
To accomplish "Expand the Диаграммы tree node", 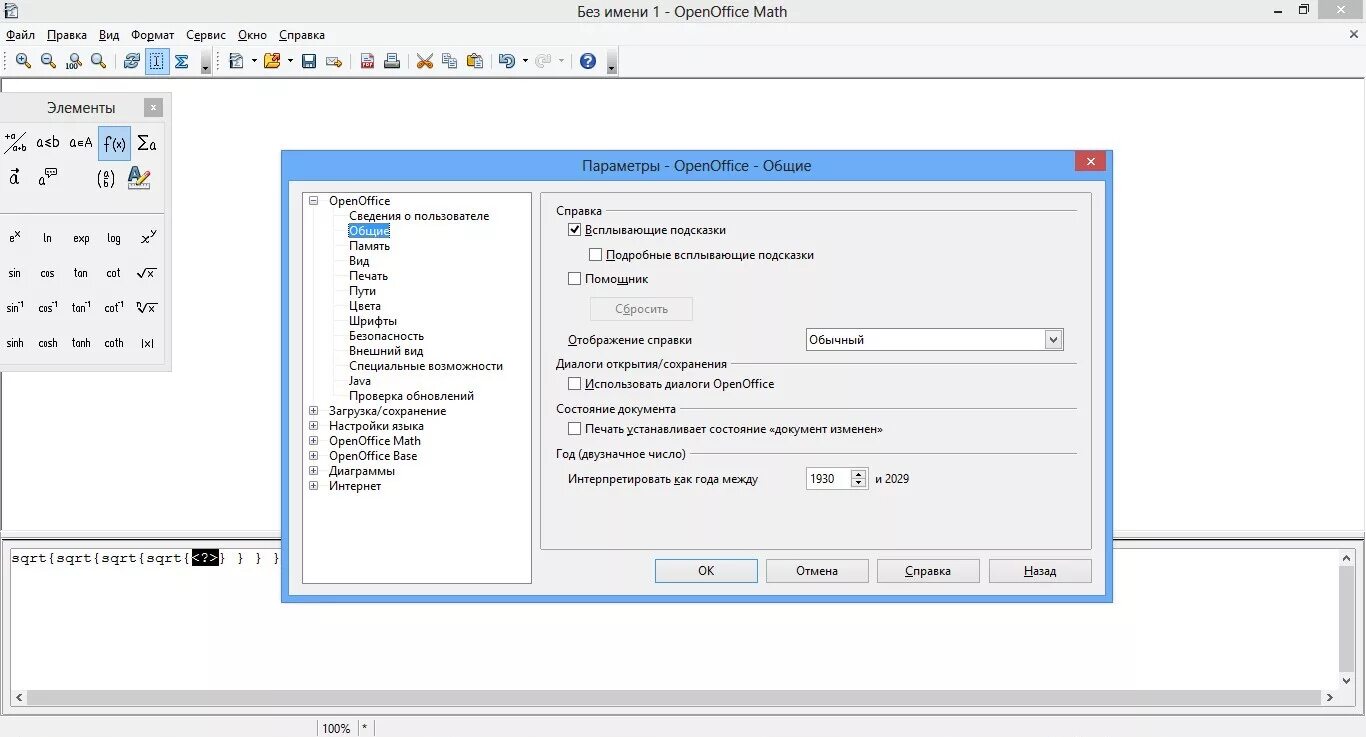I will pyautogui.click(x=314, y=471).
